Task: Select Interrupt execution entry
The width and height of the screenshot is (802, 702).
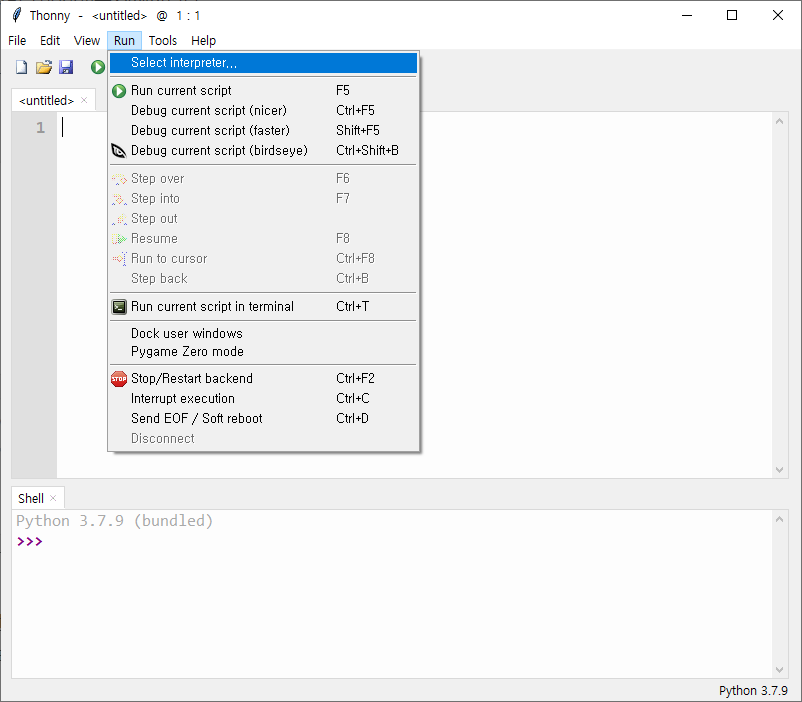Action: coord(263,399)
